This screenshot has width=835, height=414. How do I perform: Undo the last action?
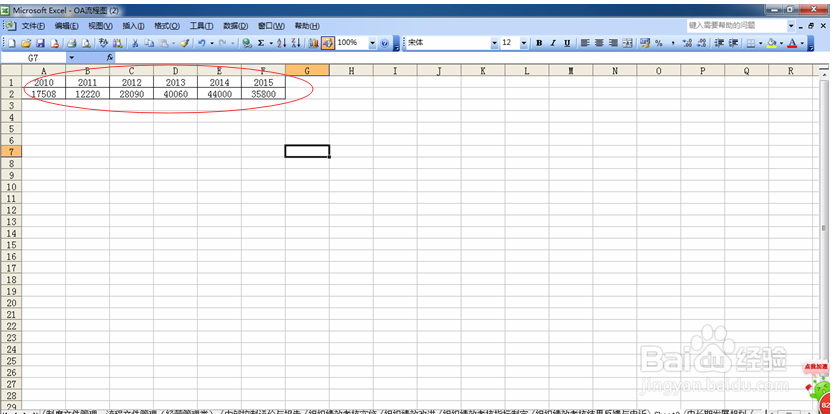(x=202, y=43)
